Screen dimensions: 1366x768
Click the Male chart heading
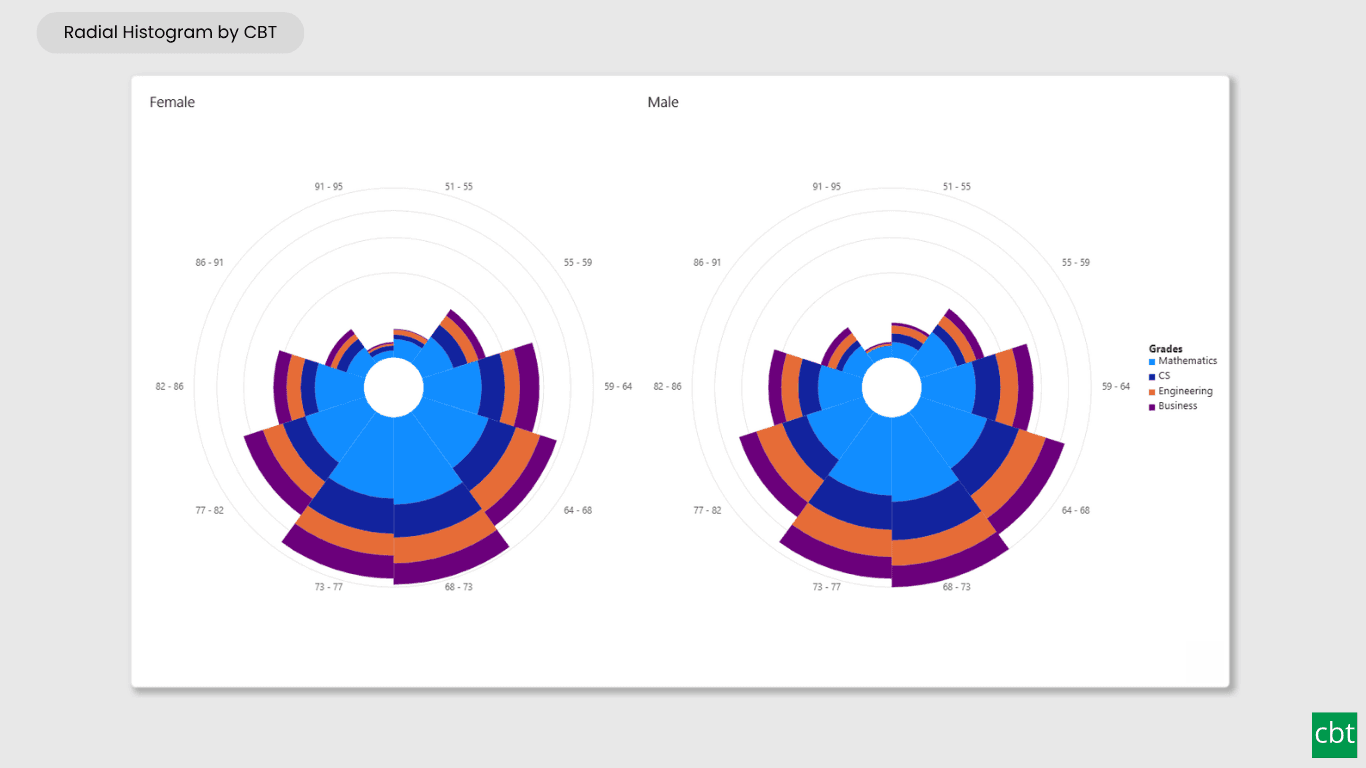[663, 102]
